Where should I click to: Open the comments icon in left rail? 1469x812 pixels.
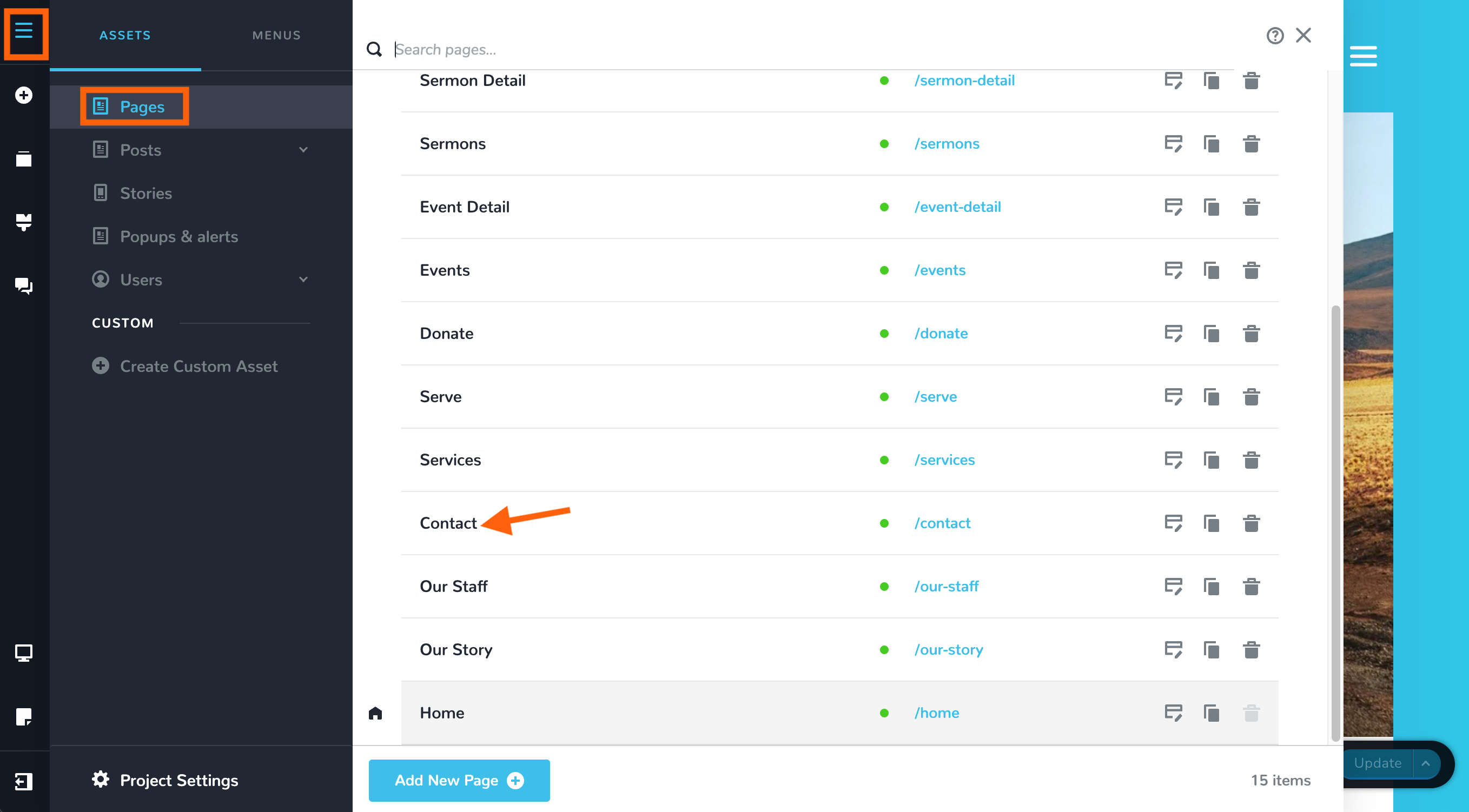tap(23, 285)
